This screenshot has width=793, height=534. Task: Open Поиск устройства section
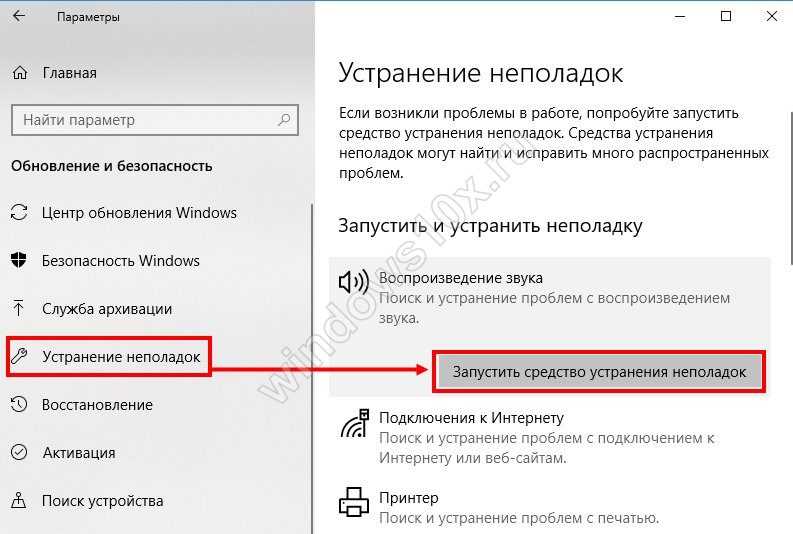(103, 501)
